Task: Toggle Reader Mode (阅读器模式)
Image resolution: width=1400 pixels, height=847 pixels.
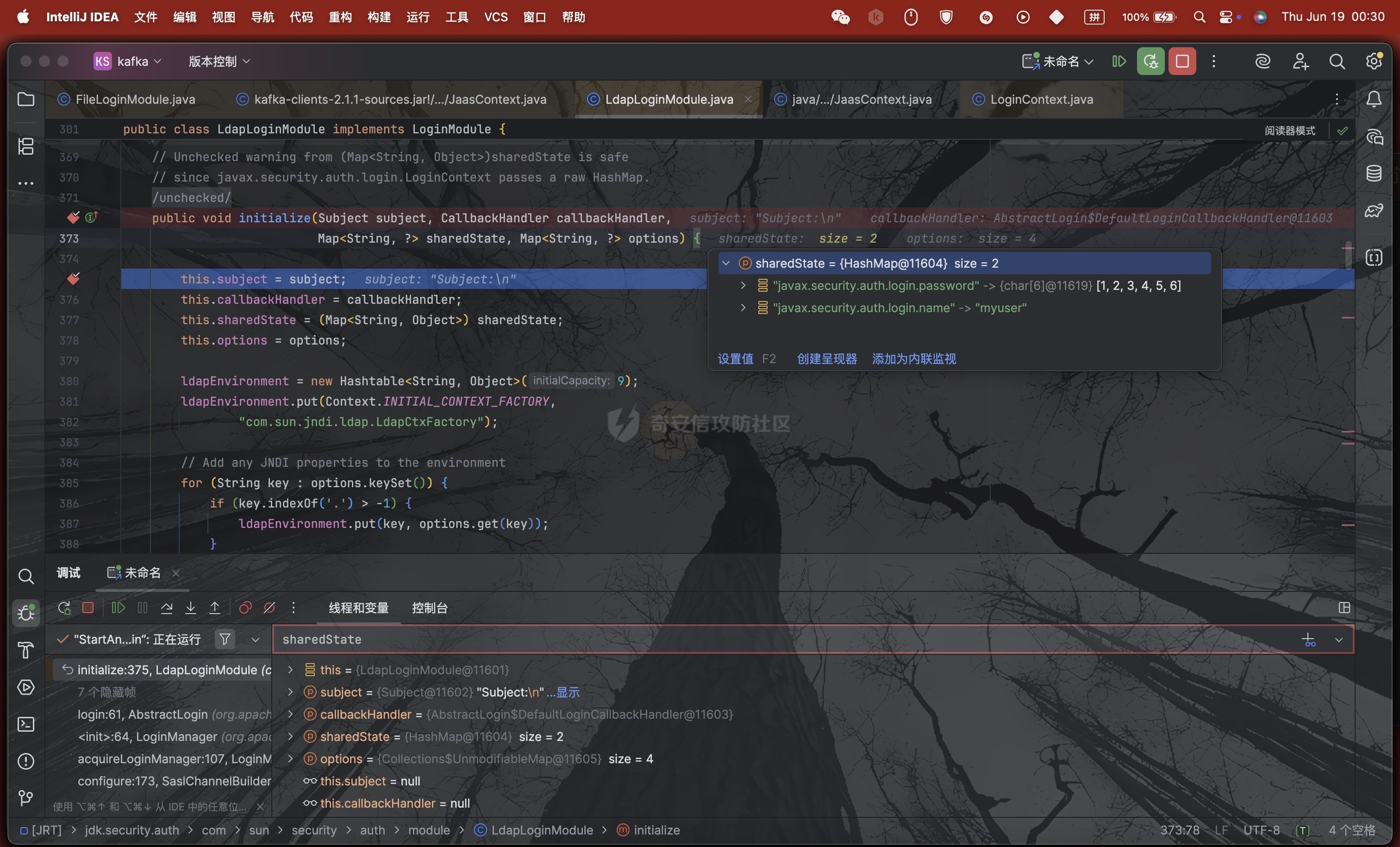Action: [1289, 130]
